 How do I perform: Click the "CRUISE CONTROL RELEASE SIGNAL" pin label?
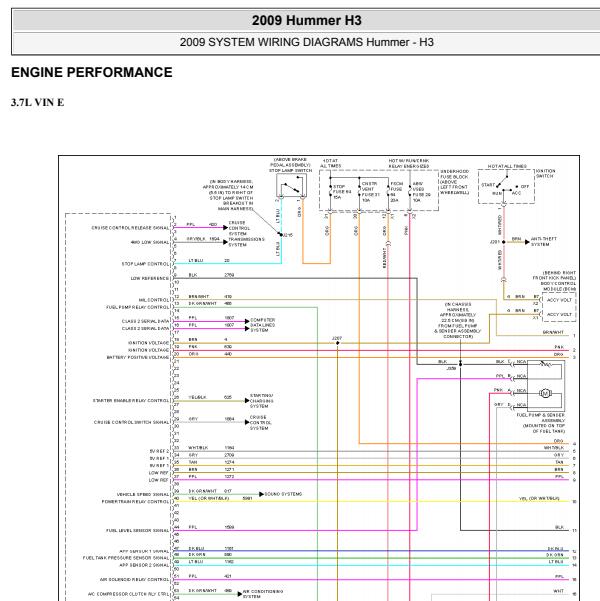coord(130,228)
